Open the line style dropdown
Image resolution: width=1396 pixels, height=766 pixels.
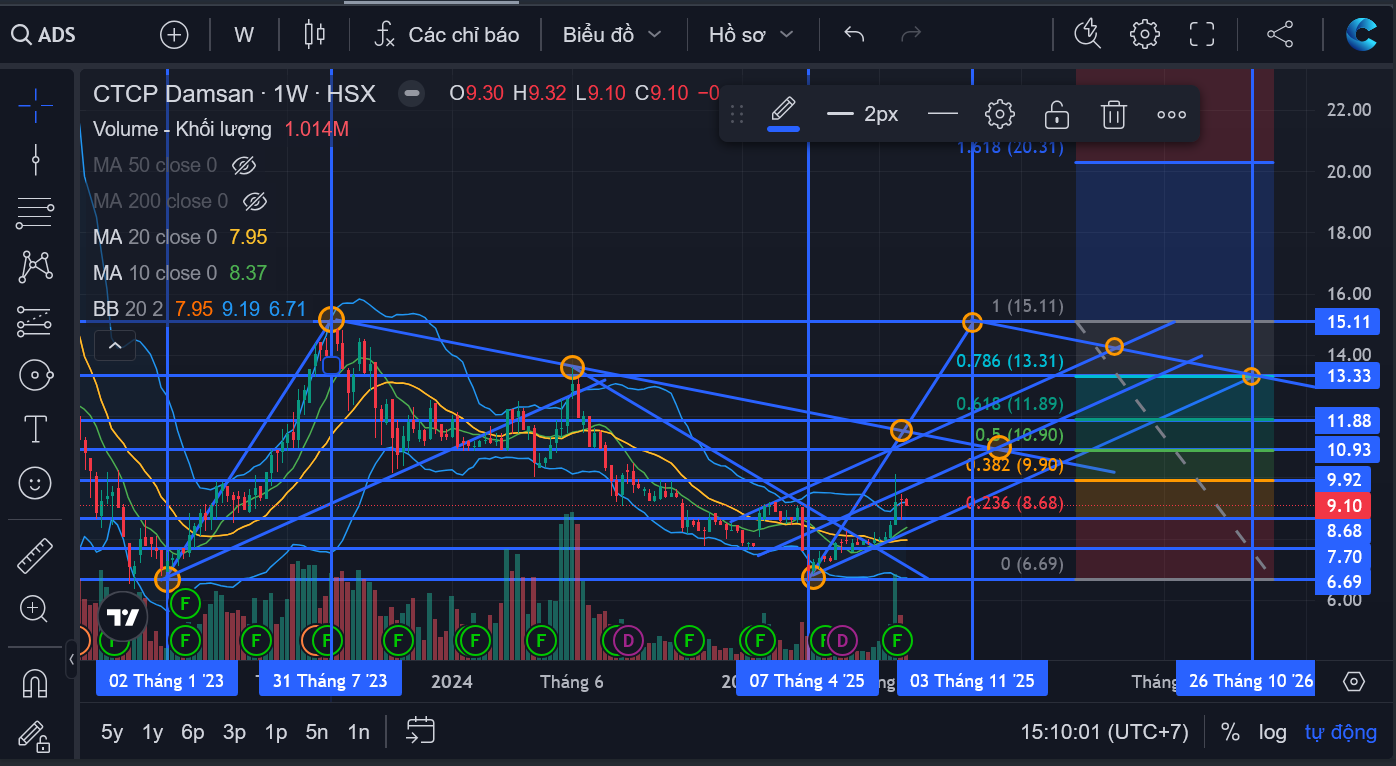(x=942, y=114)
